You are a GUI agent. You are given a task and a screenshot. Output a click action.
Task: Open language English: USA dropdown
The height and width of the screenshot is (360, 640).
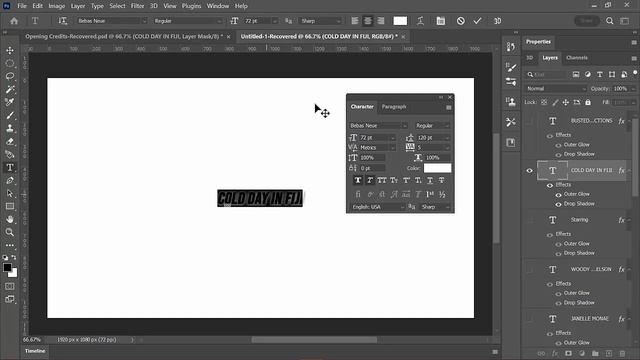pyautogui.click(x=378, y=207)
